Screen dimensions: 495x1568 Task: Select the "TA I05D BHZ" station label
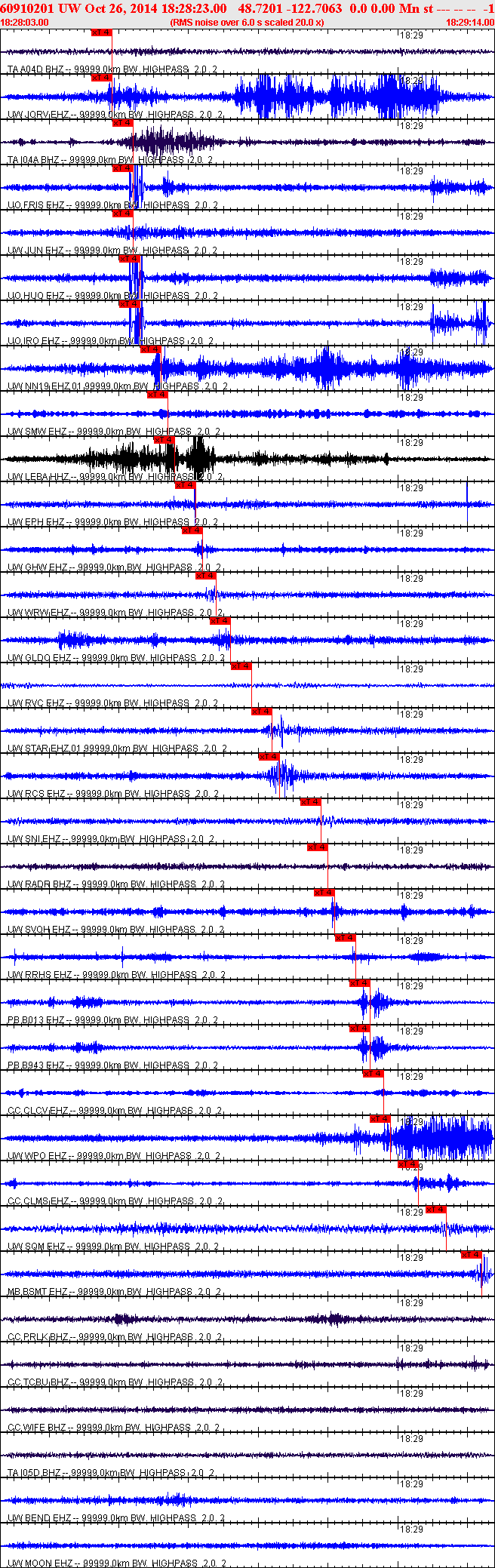point(34,1473)
